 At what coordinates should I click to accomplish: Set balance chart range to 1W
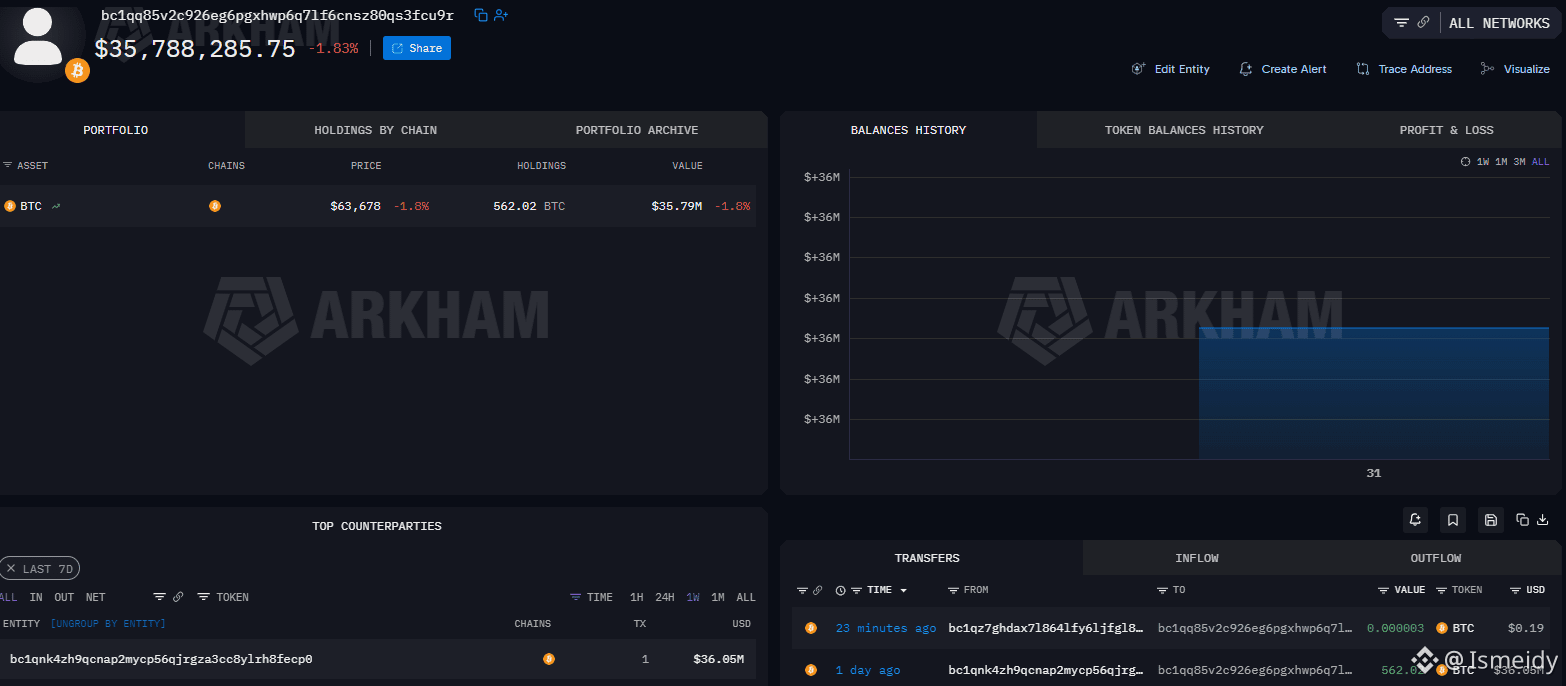pyautogui.click(x=1483, y=162)
